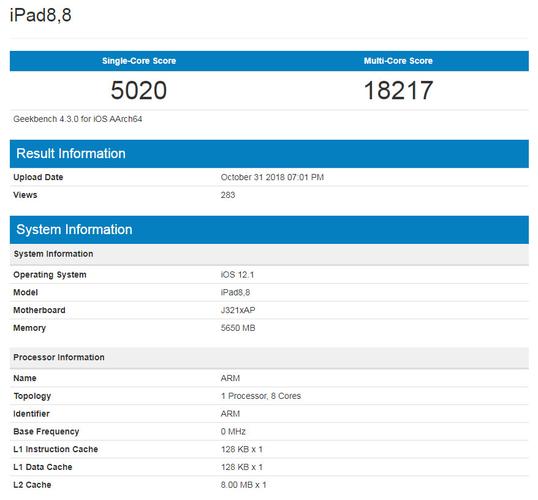Click the J321xAP motherboard value
The height and width of the screenshot is (500, 538).
pos(238,310)
